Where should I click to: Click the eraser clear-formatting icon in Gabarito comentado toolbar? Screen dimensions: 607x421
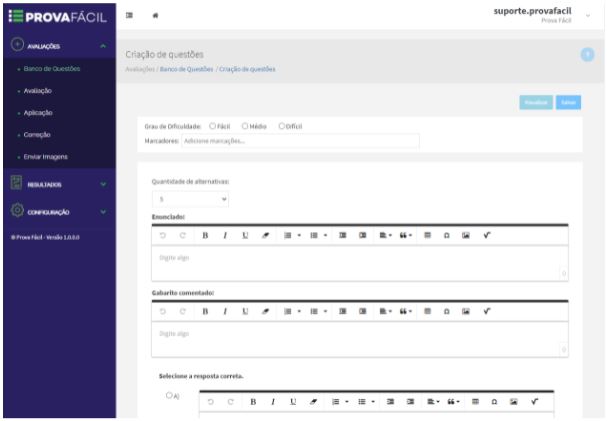265,311
